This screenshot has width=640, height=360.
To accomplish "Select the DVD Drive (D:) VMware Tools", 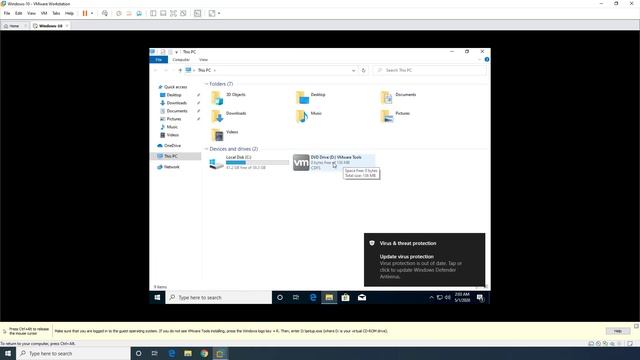I will (333, 162).
